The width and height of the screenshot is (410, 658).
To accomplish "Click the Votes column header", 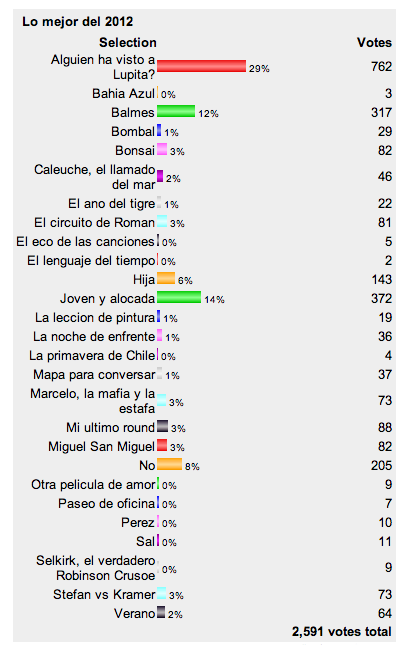I will coord(374,42).
